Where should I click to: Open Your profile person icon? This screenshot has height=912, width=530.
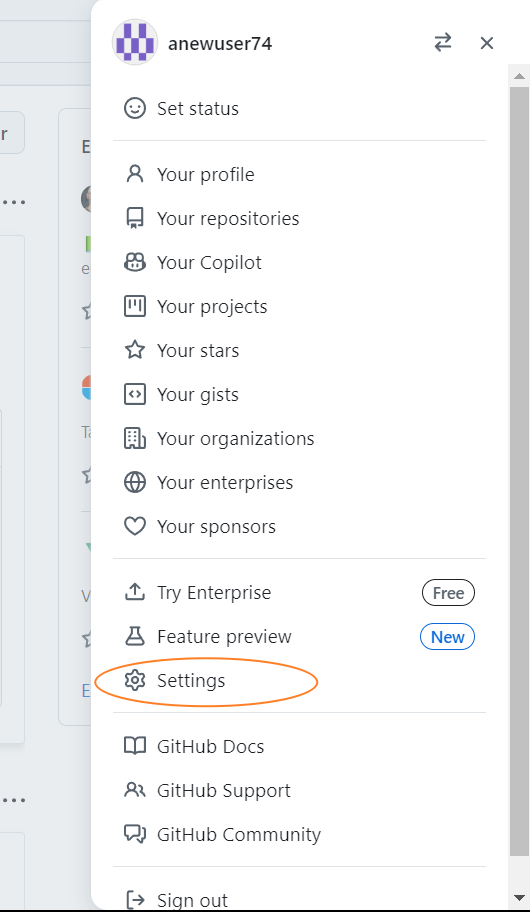pyautogui.click(x=135, y=174)
